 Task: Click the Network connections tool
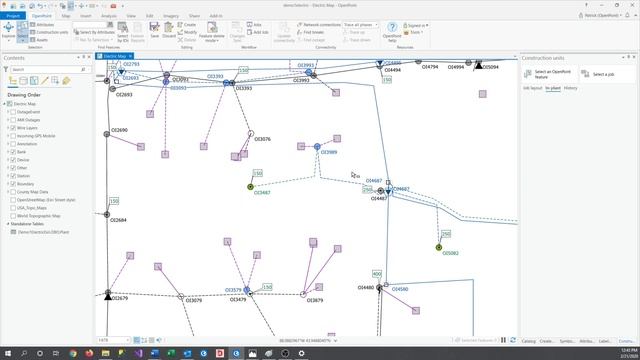point(319,25)
